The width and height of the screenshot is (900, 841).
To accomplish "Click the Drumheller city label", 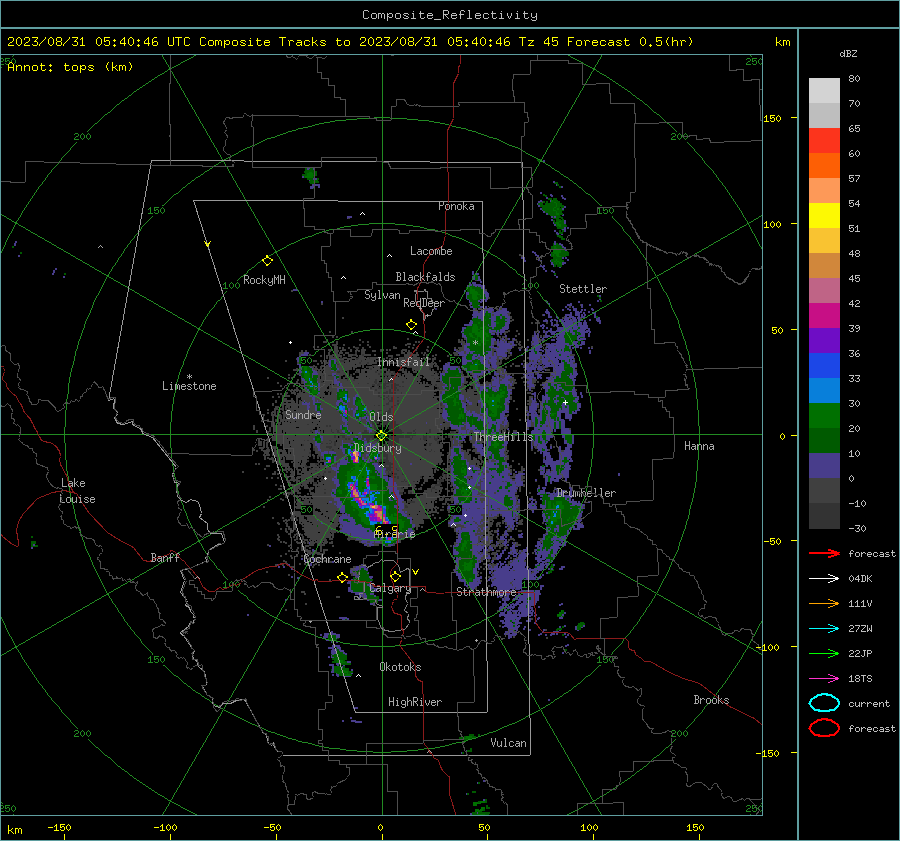I will click(x=585, y=493).
